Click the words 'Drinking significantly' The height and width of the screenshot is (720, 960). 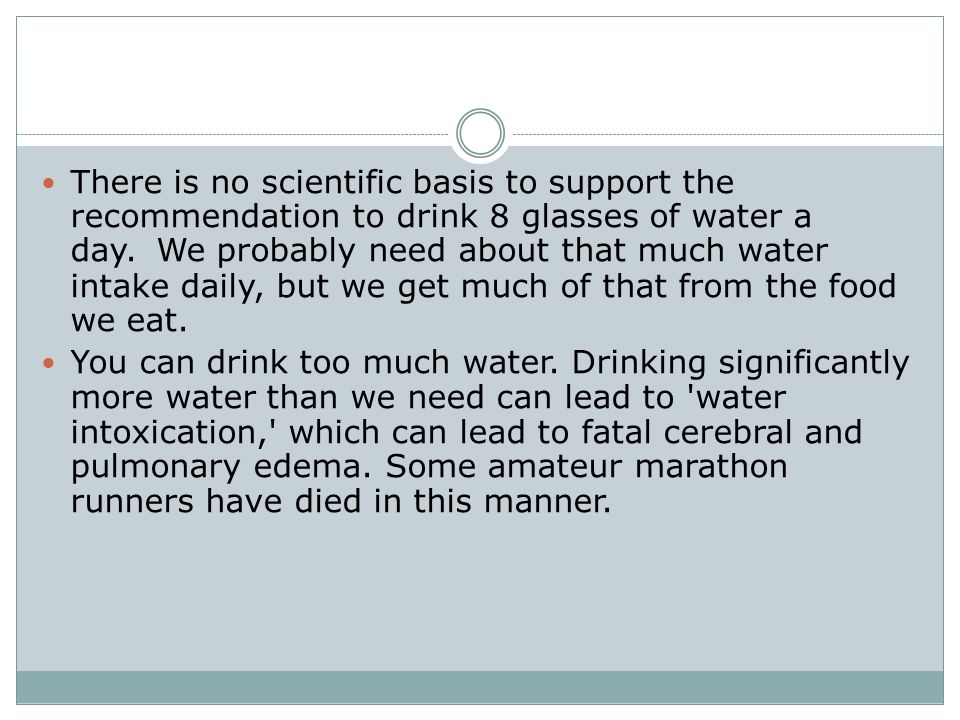pyautogui.click(x=740, y=363)
